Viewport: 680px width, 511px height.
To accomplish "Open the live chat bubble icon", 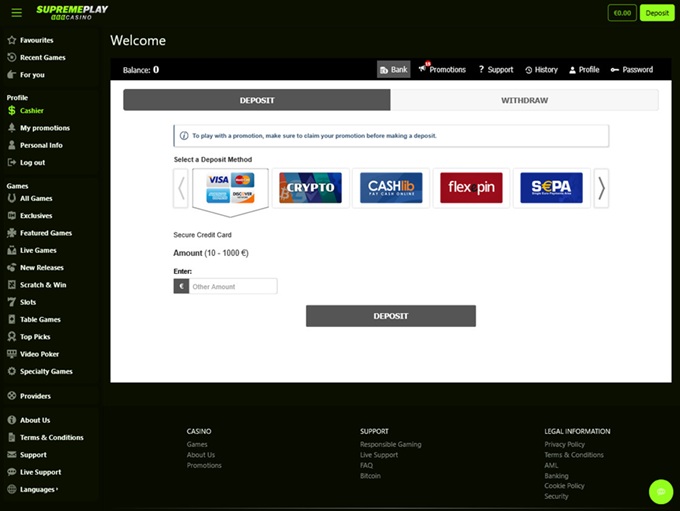I will (660, 491).
